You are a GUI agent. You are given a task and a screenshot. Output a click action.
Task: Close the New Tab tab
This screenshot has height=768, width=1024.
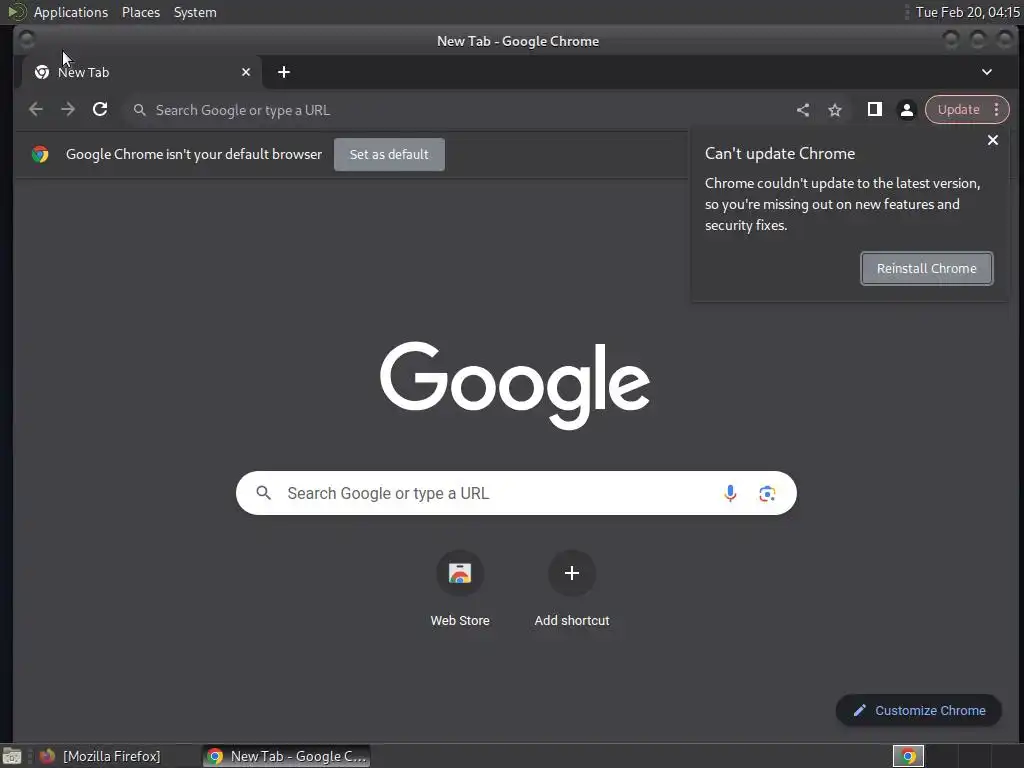246,72
